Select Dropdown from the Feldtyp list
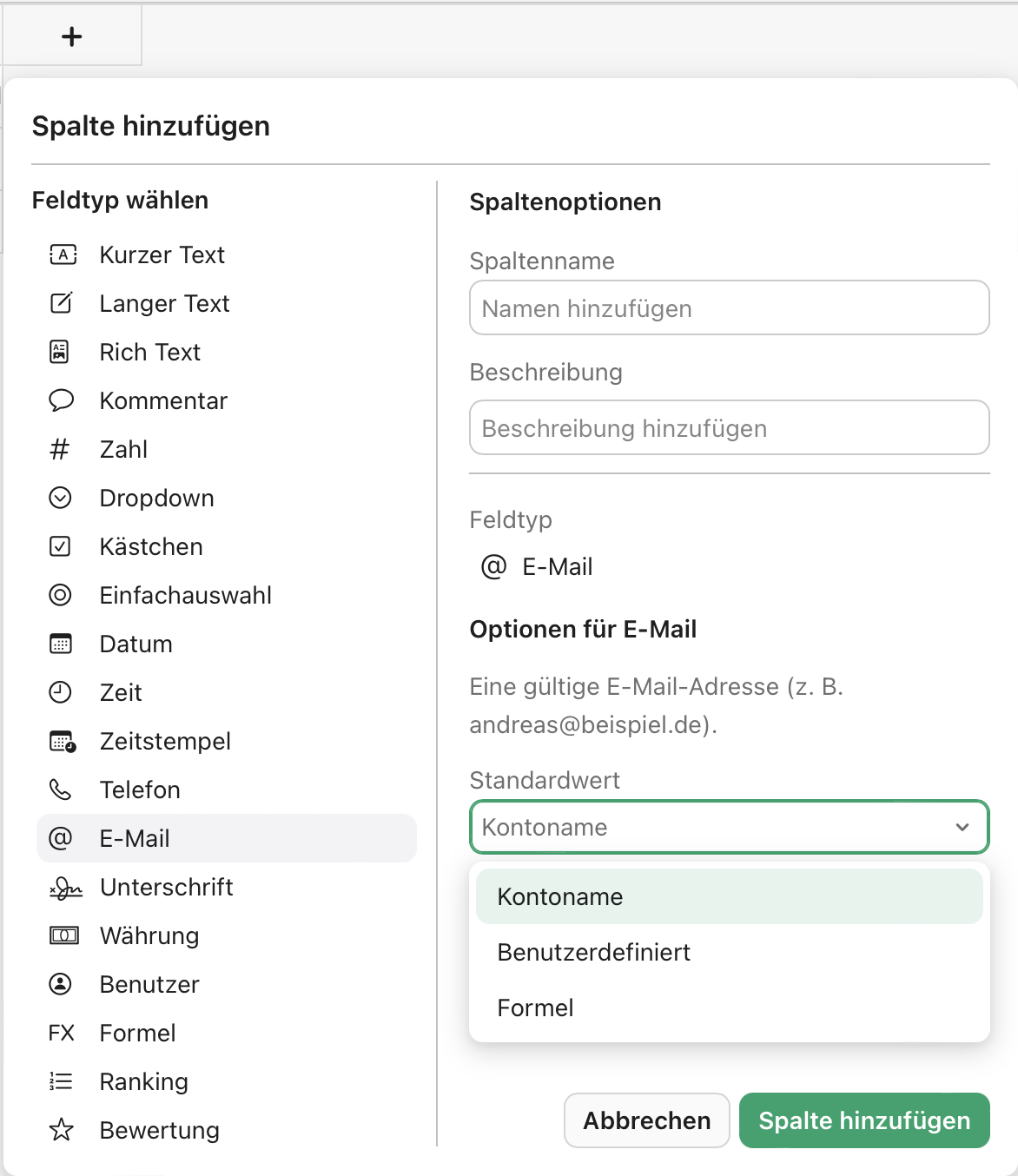This screenshot has width=1018, height=1176. 156,498
